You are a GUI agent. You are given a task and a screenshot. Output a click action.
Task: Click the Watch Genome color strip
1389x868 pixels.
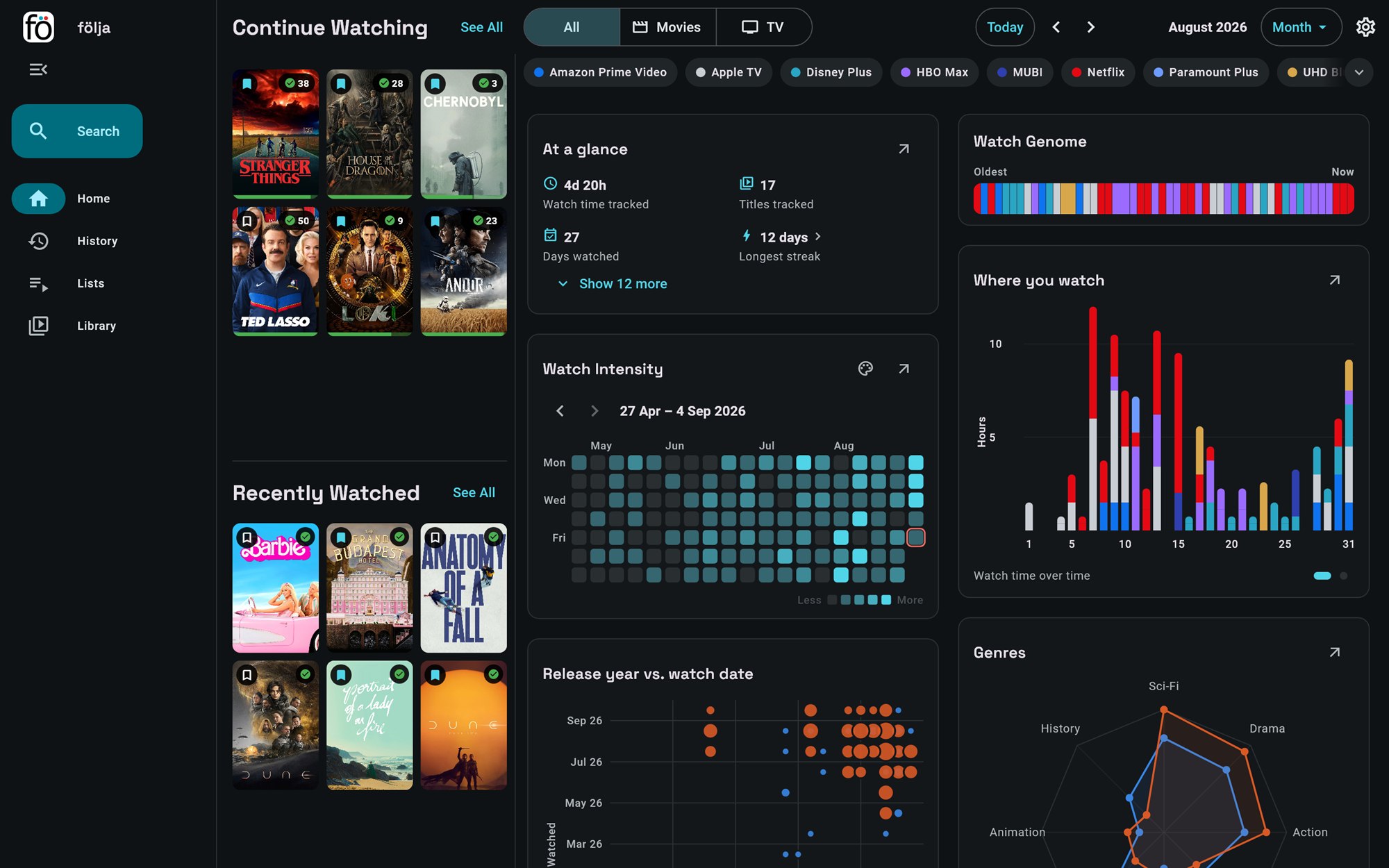(1163, 199)
